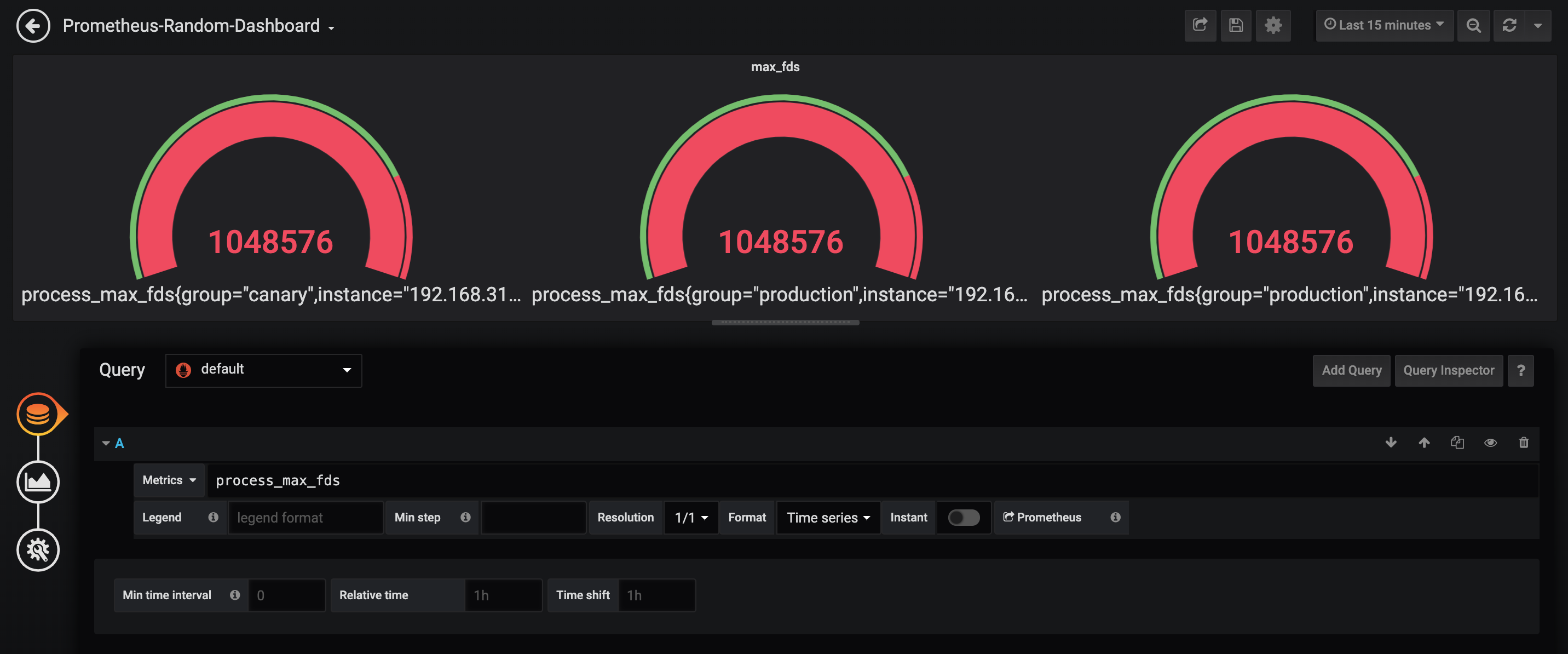
Task: Click the middle production gauge value
Action: click(781, 242)
